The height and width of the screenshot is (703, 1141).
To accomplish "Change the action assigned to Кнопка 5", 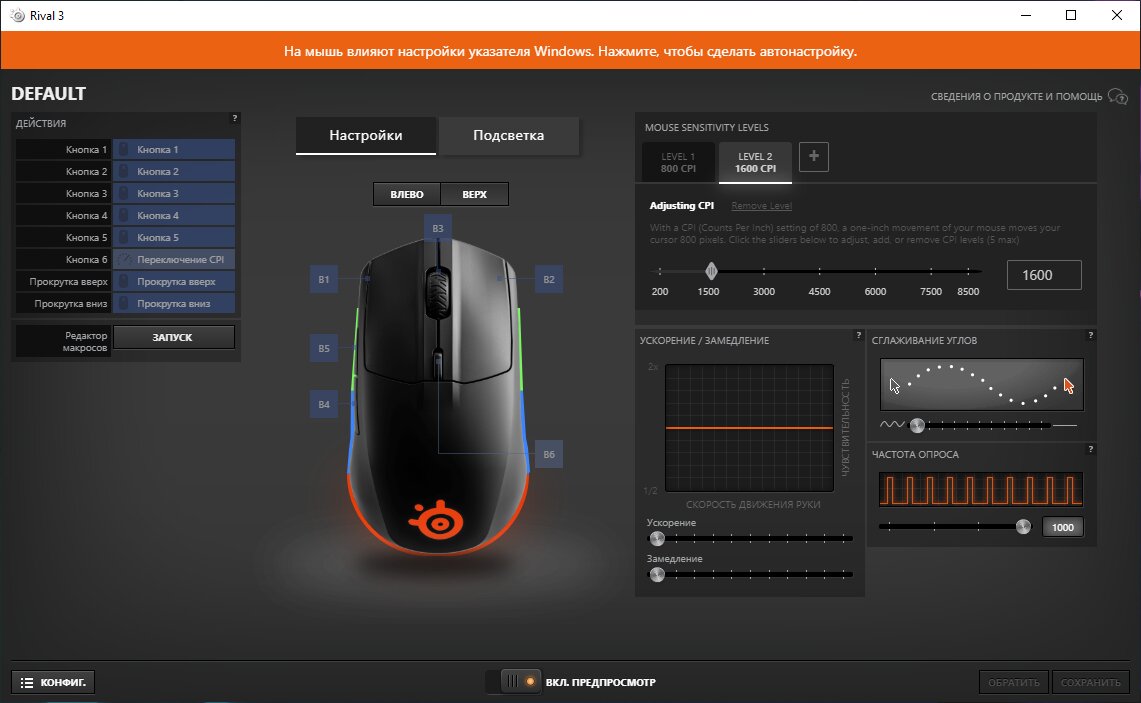I will click(174, 237).
